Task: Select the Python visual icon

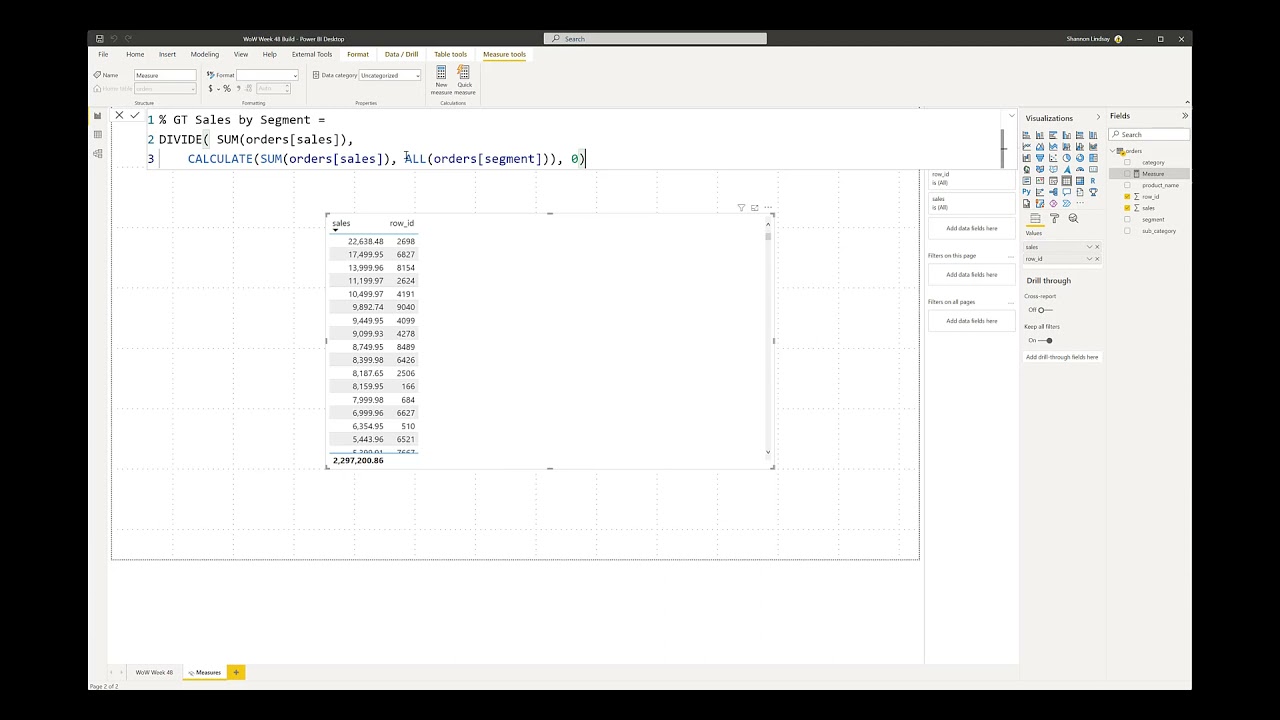Action: pos(1027,192)
